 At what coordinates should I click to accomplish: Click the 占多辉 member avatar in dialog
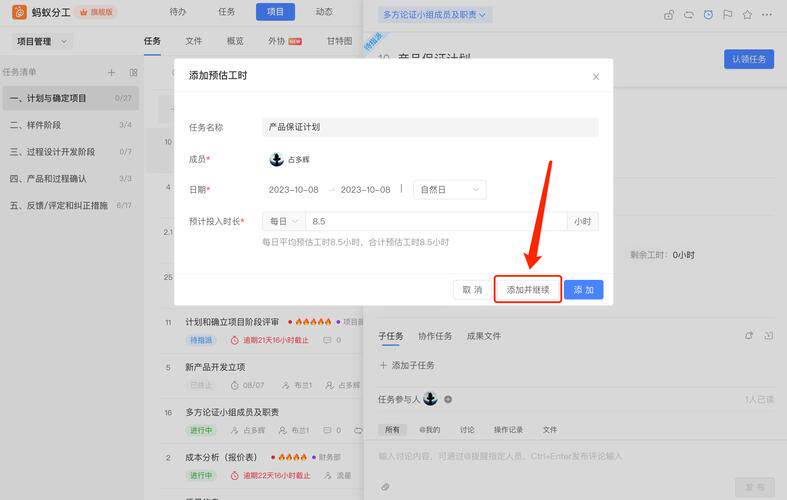(276, 159)
